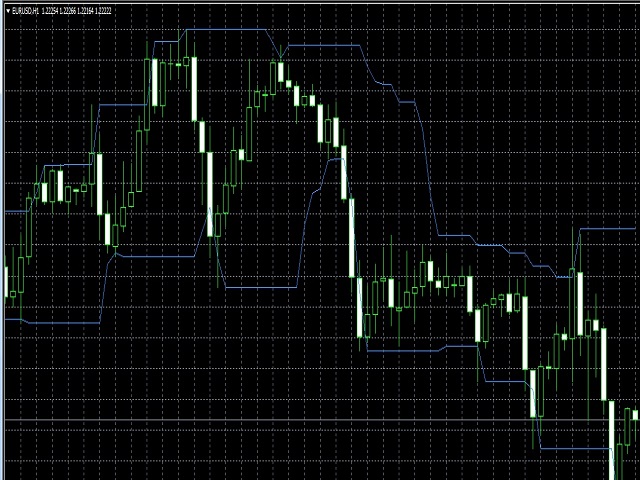Click the small triangle before EURUSD,H1
This screenshot has height=480, width=640.
8,11
